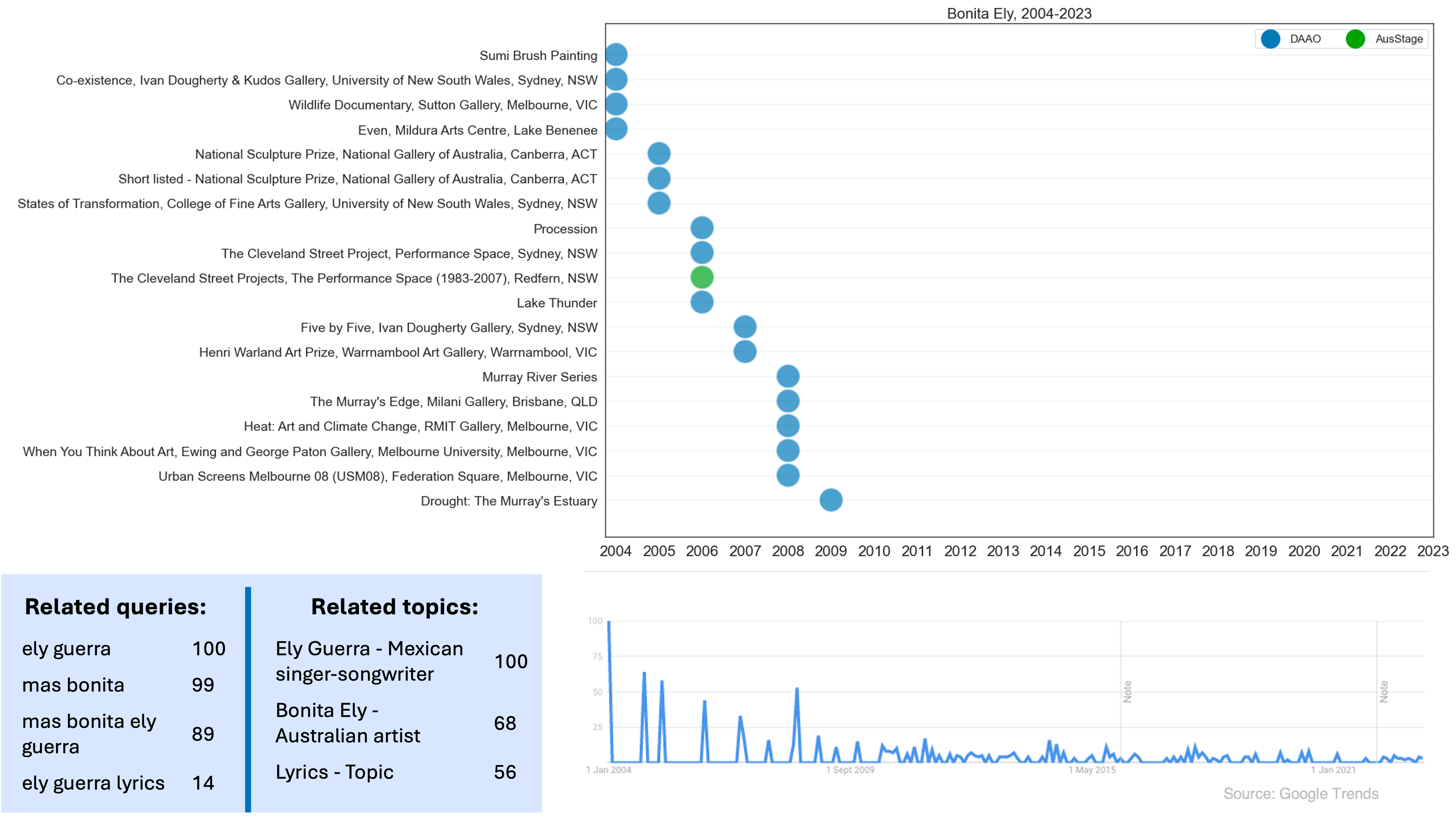
Task: Click the Co-existence, Ivan Dougherty dot
Action: tap(616, 80)
